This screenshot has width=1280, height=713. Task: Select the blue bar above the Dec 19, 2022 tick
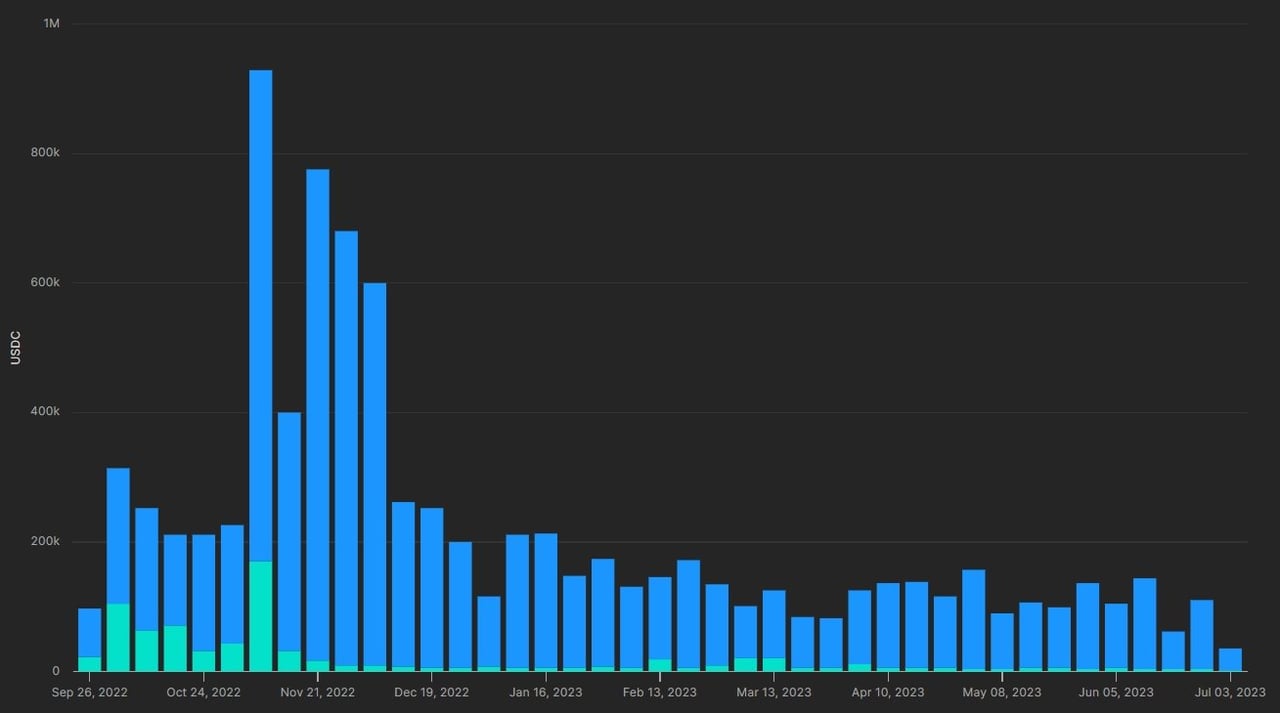(432, 588)
